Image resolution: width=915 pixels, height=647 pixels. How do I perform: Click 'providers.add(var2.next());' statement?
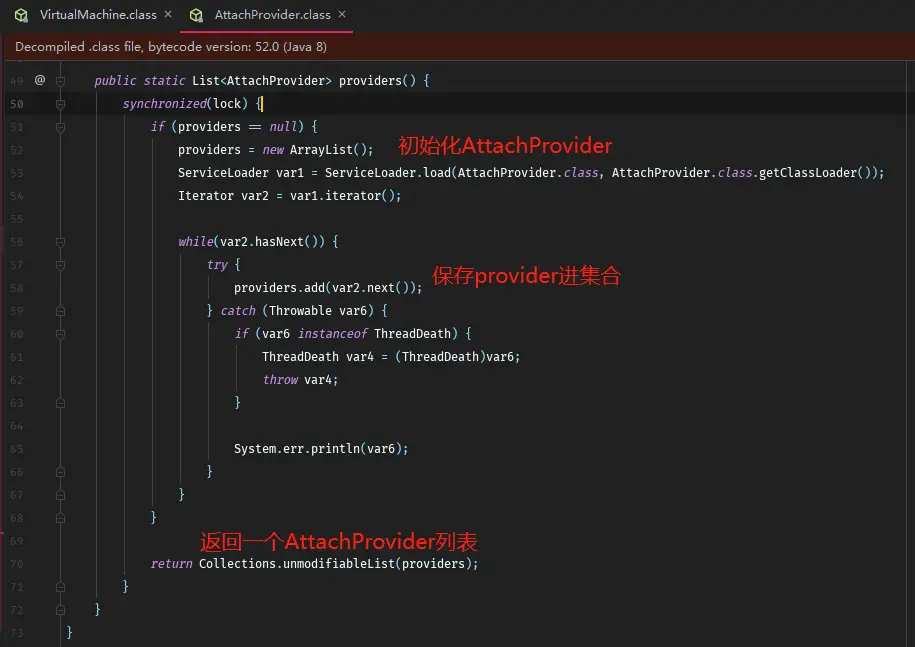[x=328, y=288]
